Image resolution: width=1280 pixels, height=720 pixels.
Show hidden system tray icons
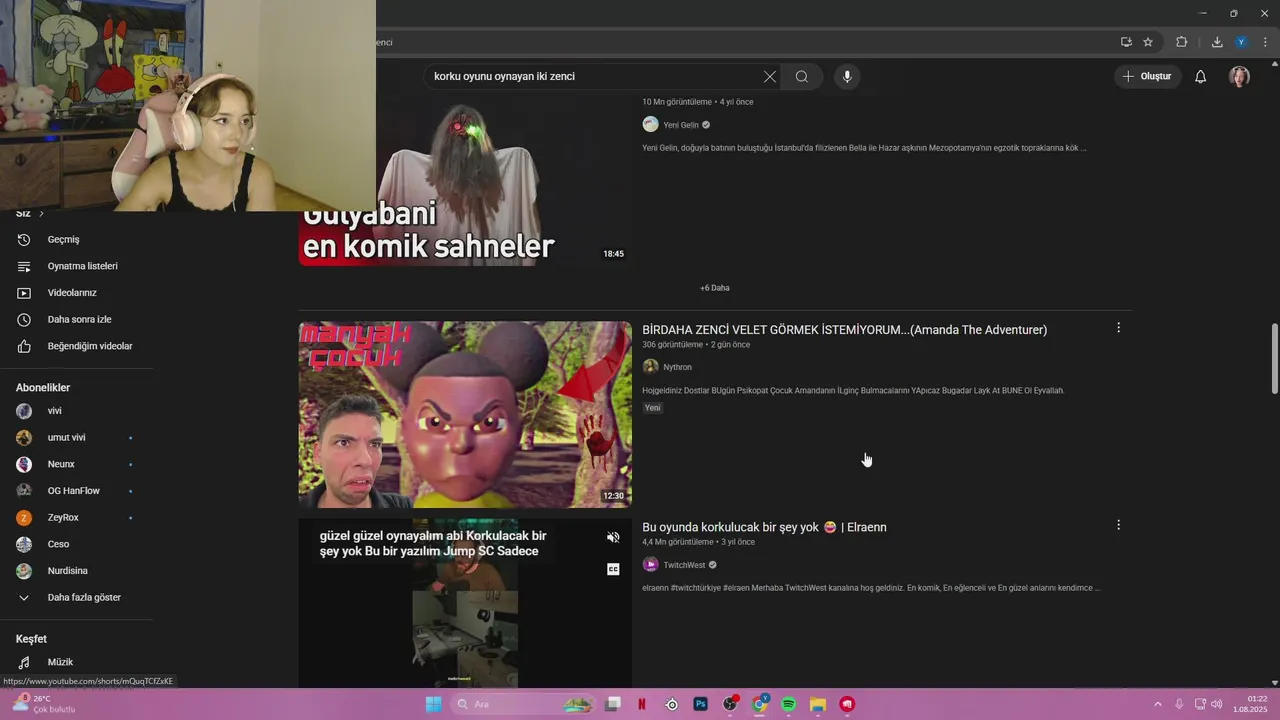pyautogui.click(x=1158, y=704)
